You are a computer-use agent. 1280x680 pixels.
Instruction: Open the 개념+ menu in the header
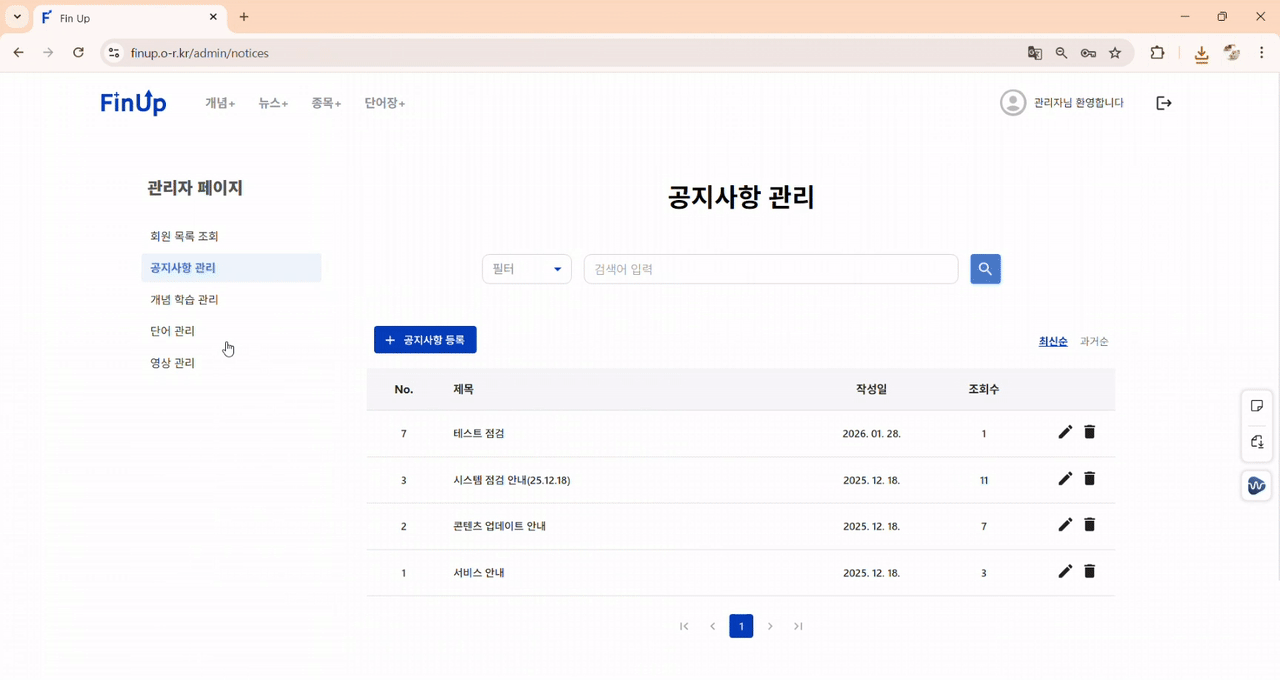[219, 102]
